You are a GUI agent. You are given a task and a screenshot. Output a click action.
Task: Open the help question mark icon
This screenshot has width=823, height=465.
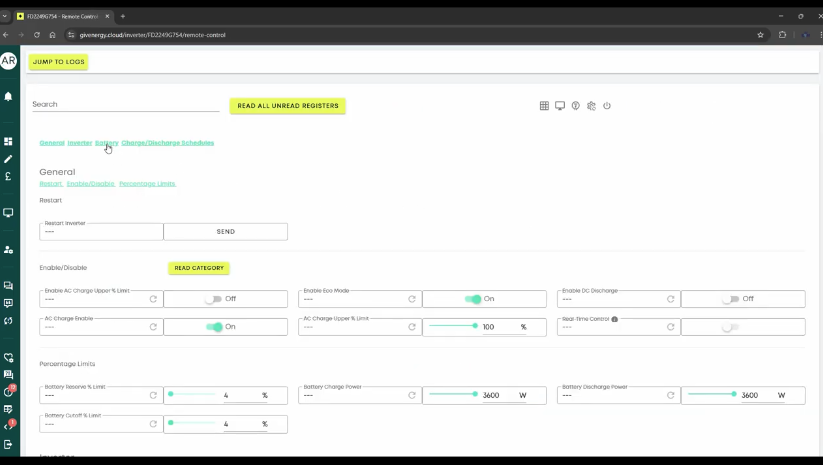click(x=576, y=106)
